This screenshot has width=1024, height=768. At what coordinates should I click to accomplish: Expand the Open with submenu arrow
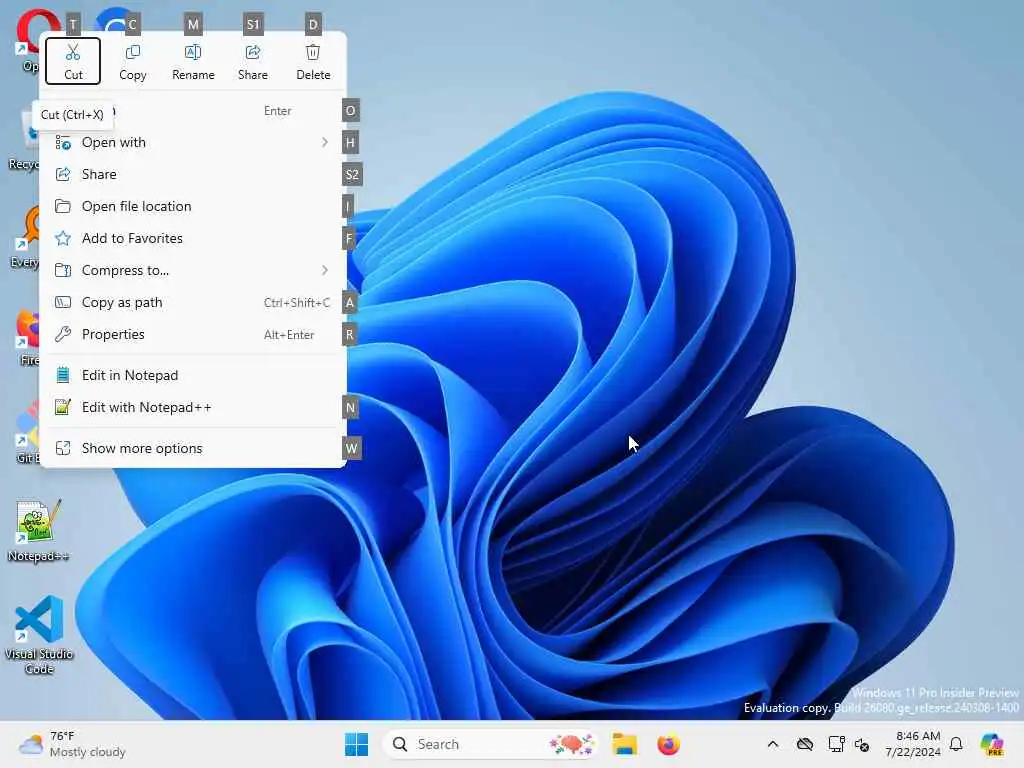point(325,142)
